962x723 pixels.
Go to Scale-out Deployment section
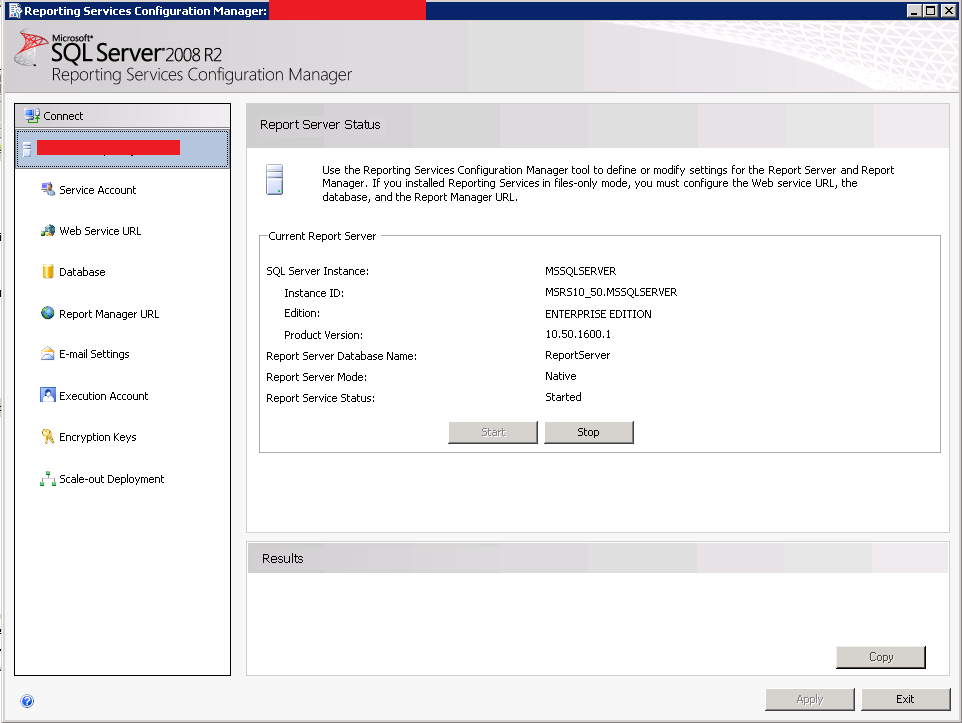click(112, 479)
